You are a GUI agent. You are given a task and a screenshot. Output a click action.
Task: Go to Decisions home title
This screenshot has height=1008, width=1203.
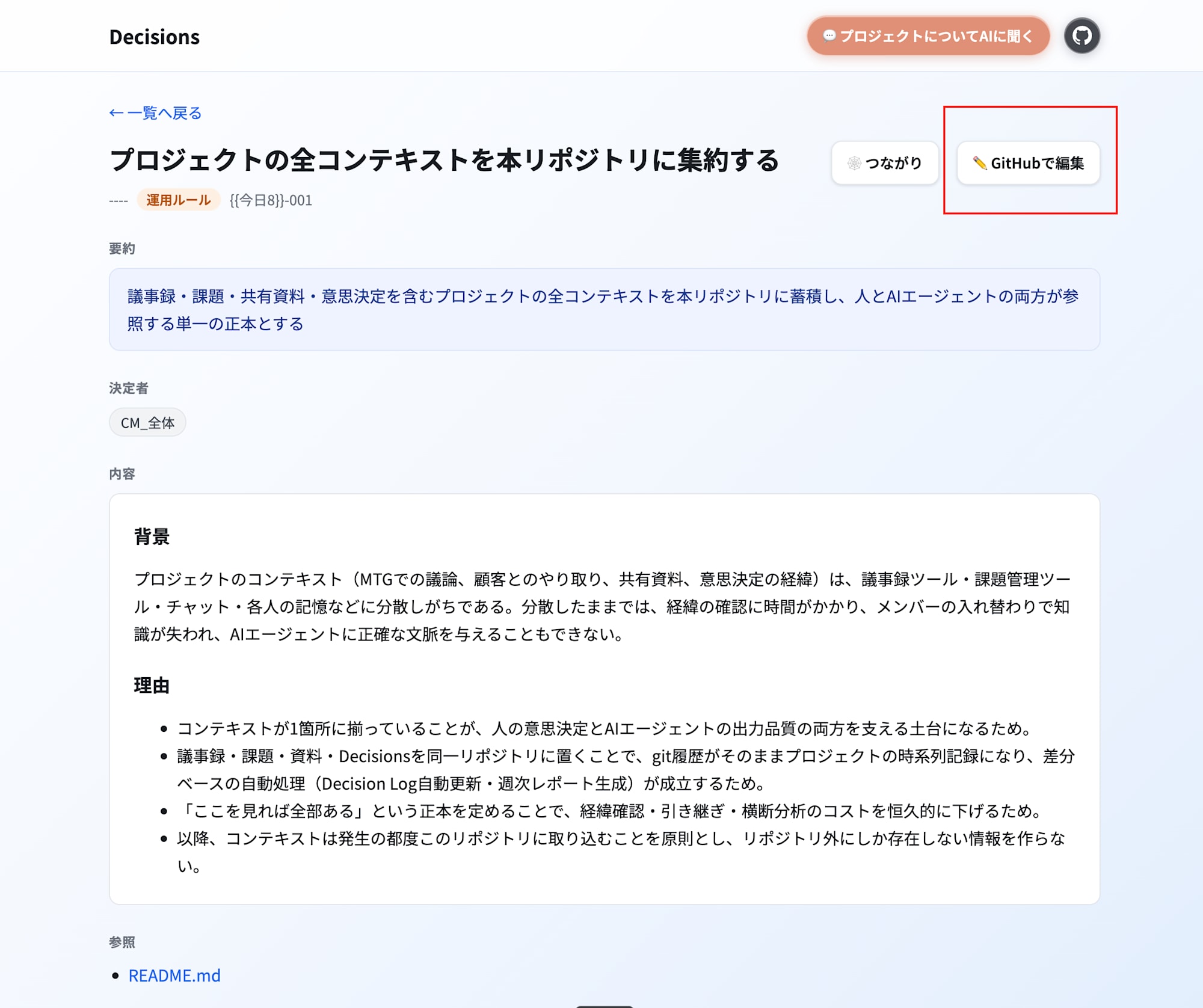[x=155, y=37]
